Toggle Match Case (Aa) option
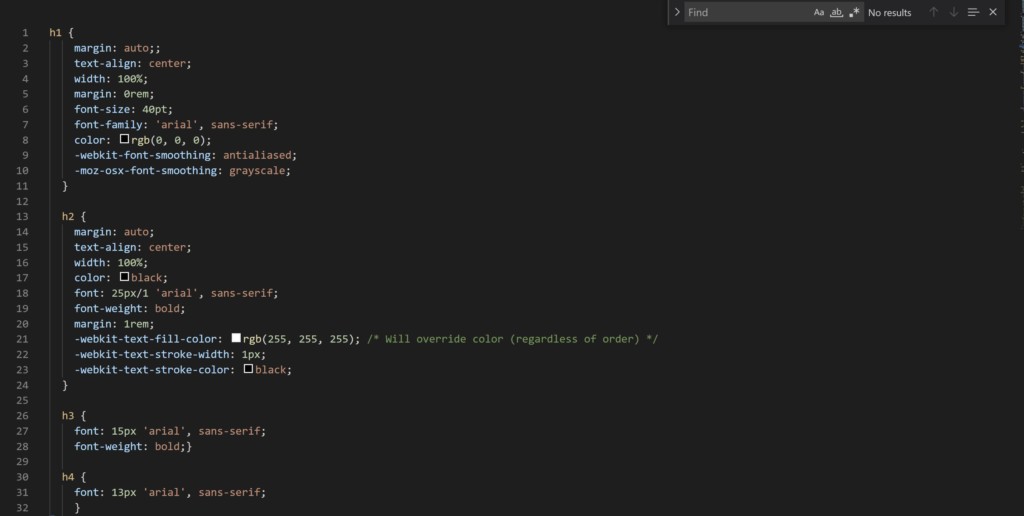This screenshot has height=516, width=1024. pos(818,12)
